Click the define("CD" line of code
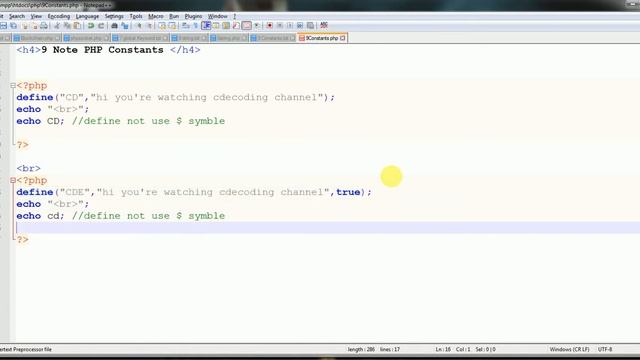Screen dimensions: 640x360 click(x=176, y=98)
